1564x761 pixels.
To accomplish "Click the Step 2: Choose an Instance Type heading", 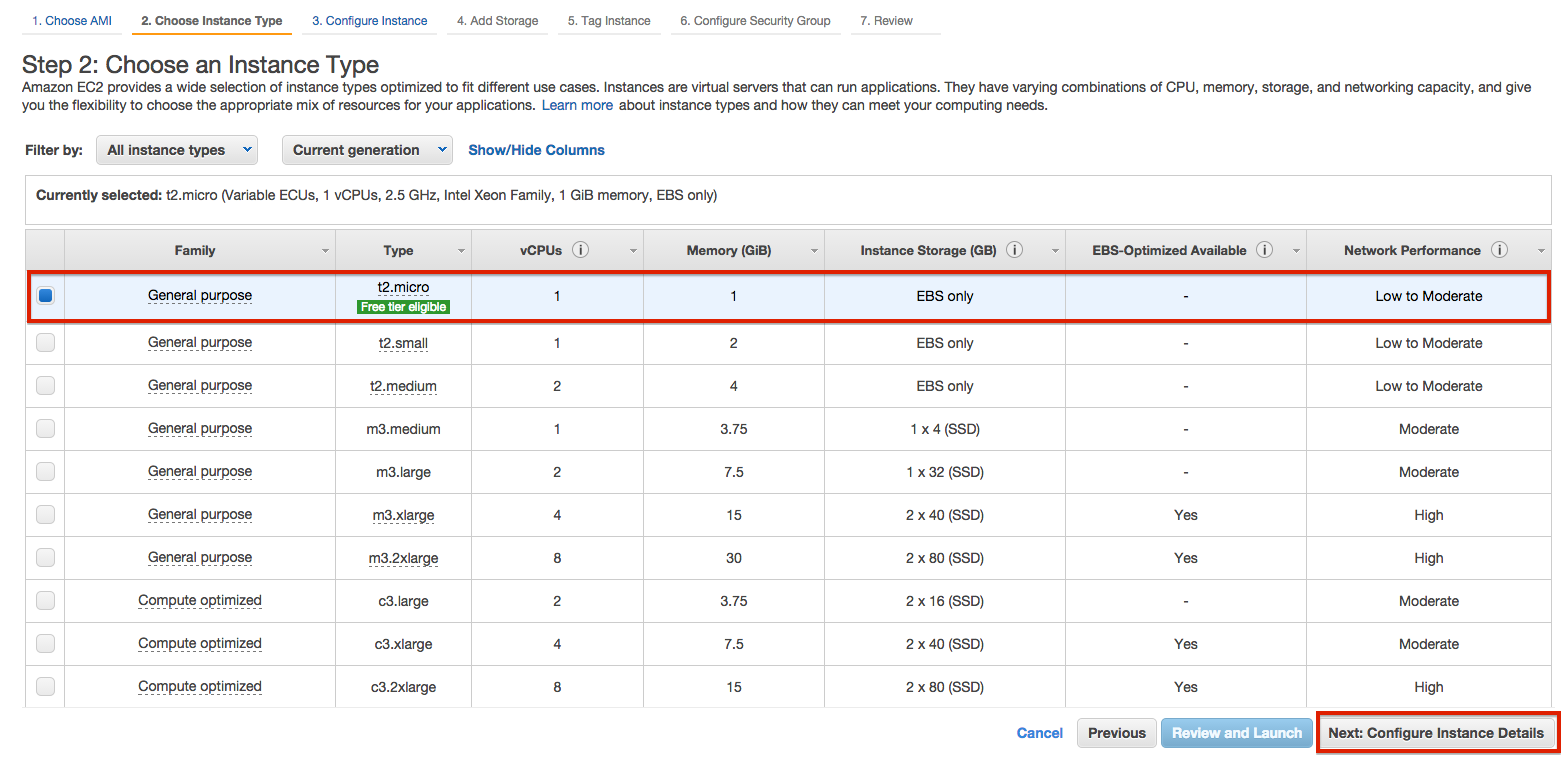I will (x=201, y=65).
